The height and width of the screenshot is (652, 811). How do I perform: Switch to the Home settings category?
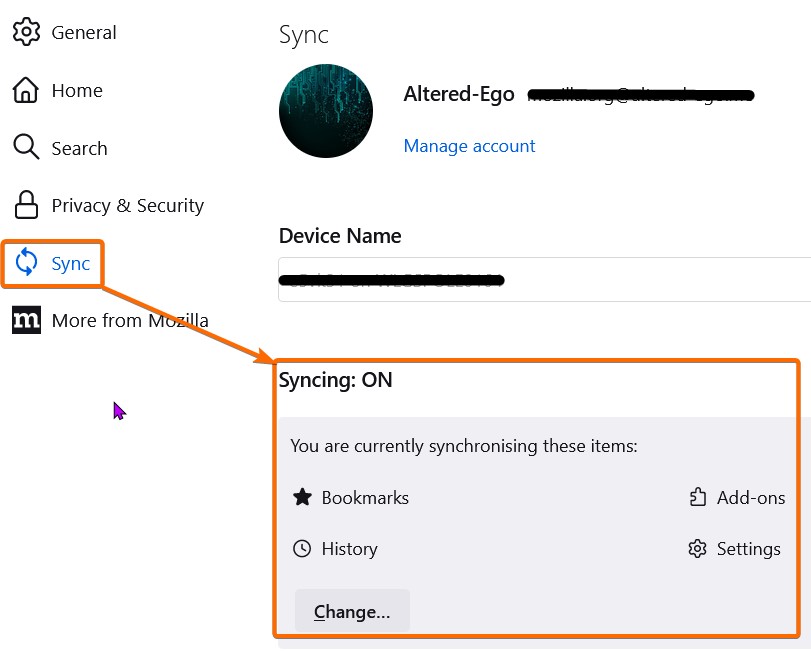(77, 90)
